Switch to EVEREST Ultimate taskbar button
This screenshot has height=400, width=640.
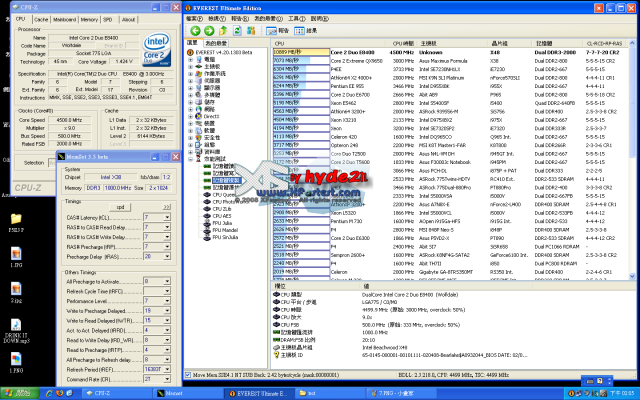[258, 393]
